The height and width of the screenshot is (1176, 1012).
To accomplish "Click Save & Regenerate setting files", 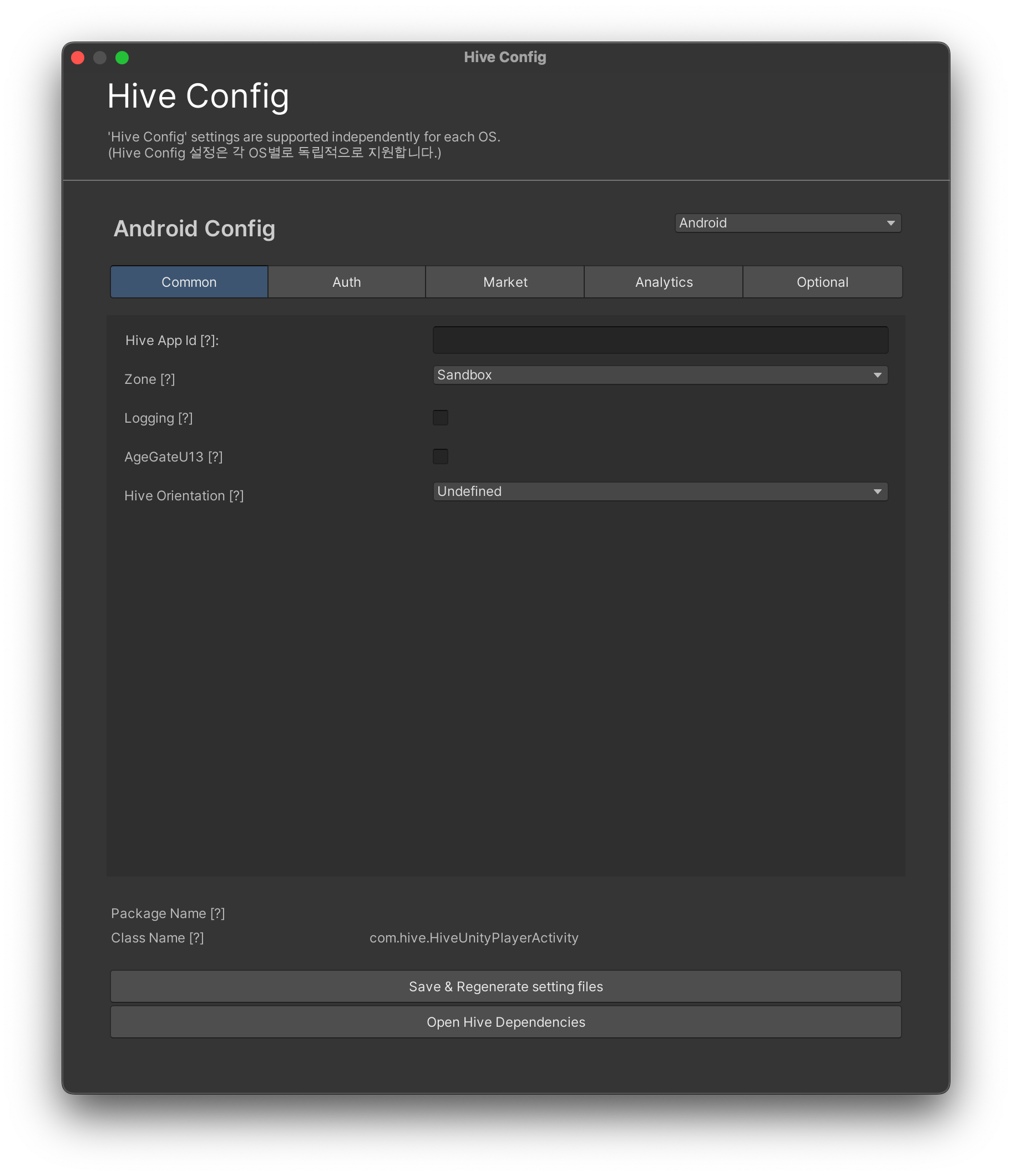I will click(x=505, y=986).
